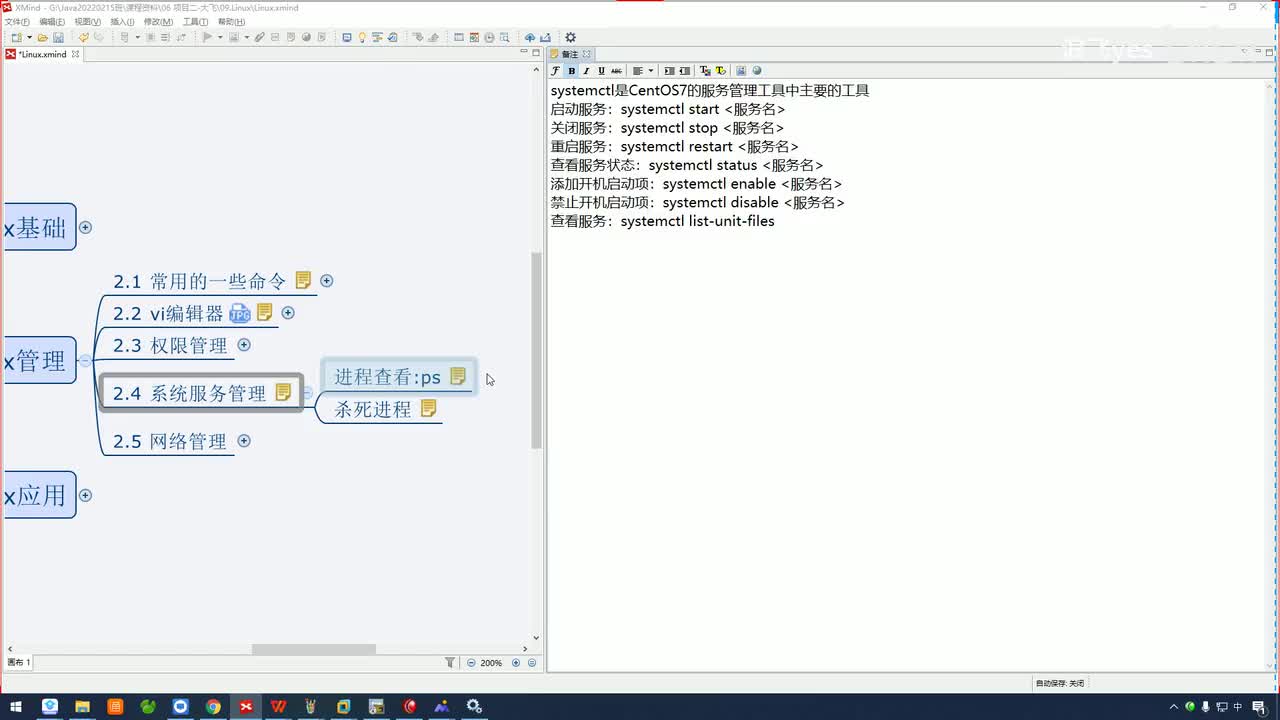Undo the last action in main toolbar
The image size is (1280, 720).
84,38
